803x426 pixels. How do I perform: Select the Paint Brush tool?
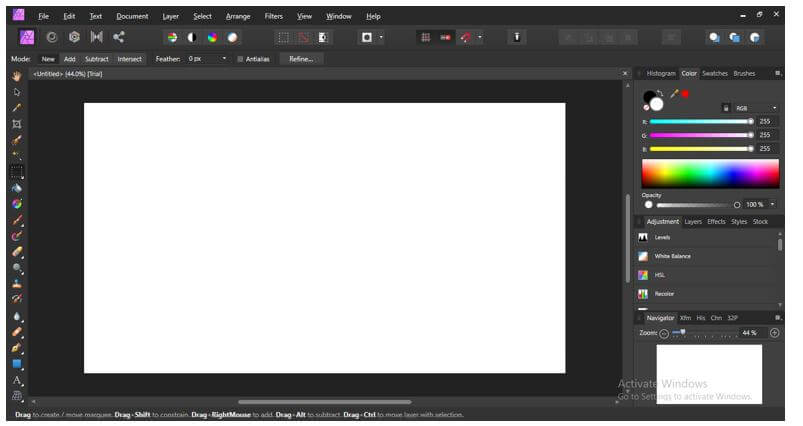coord(17,220)
